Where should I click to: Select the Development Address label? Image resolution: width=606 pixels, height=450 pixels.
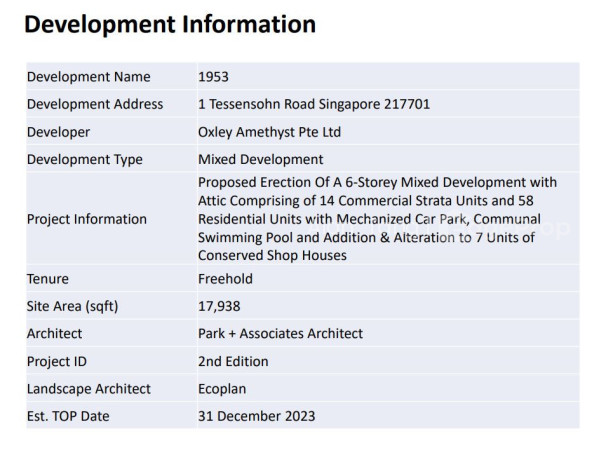[x=95, y=104]
